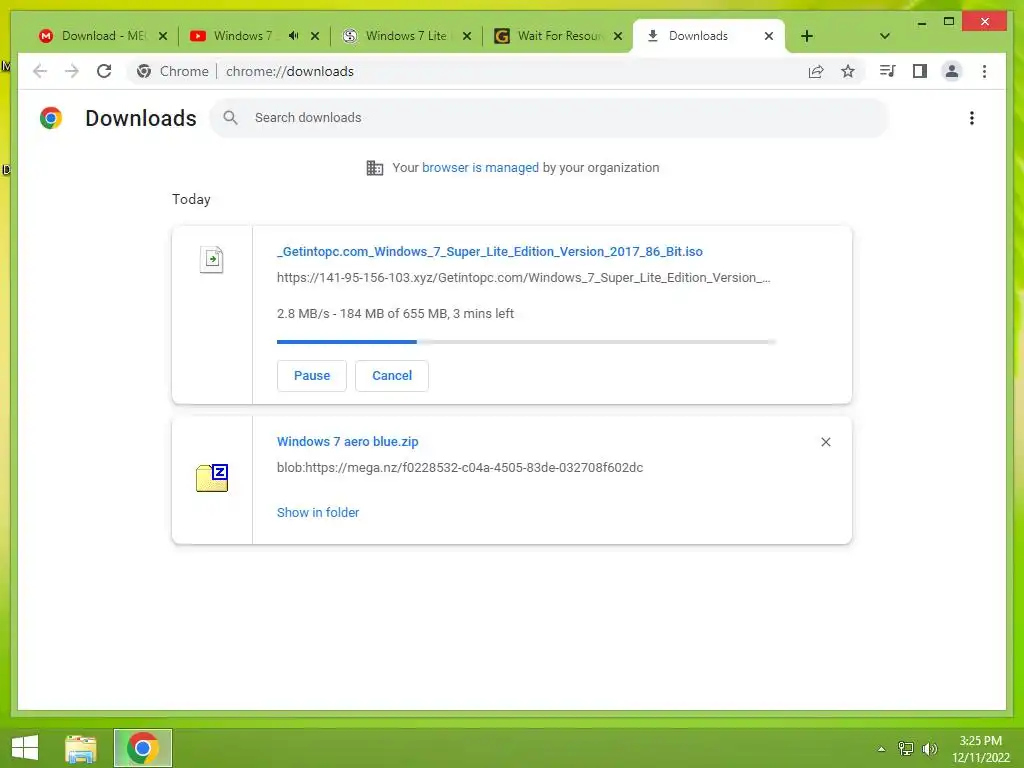The image size is (1024, 768).
Task: Click the forward navigation arrow
Action: (x=72, y=71)
